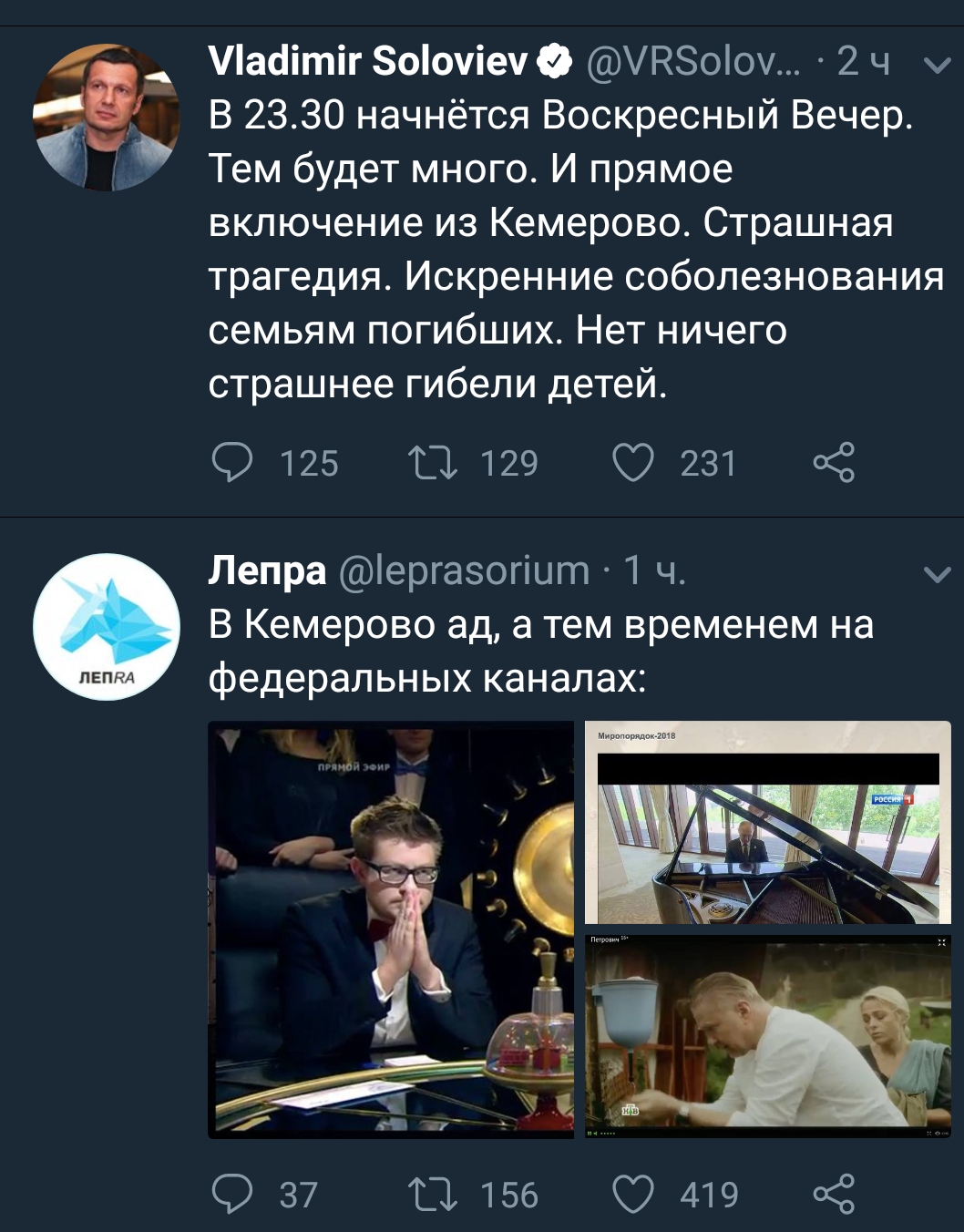Screen dimensions: 964x1232
Task: Share the Лепра tweet
Action: tap(833, 1194)
